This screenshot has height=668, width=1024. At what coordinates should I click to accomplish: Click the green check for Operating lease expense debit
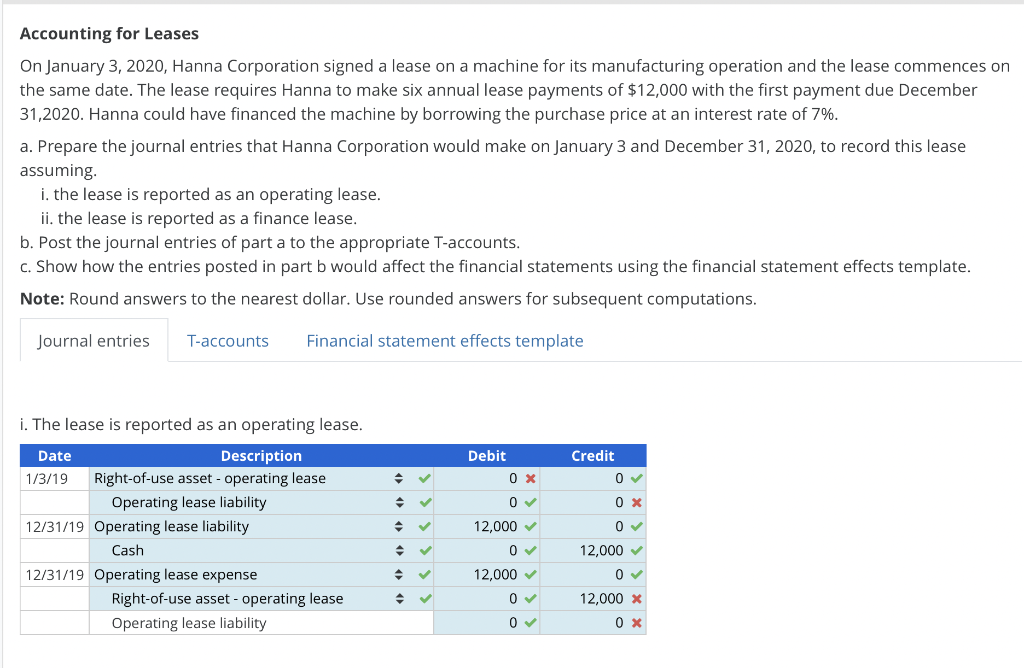pos(530,574)
